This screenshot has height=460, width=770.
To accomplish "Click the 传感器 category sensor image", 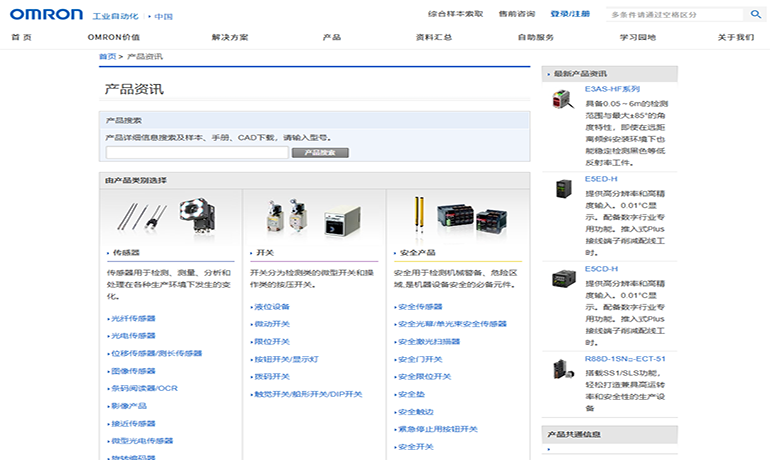I will tap(170, 215).
